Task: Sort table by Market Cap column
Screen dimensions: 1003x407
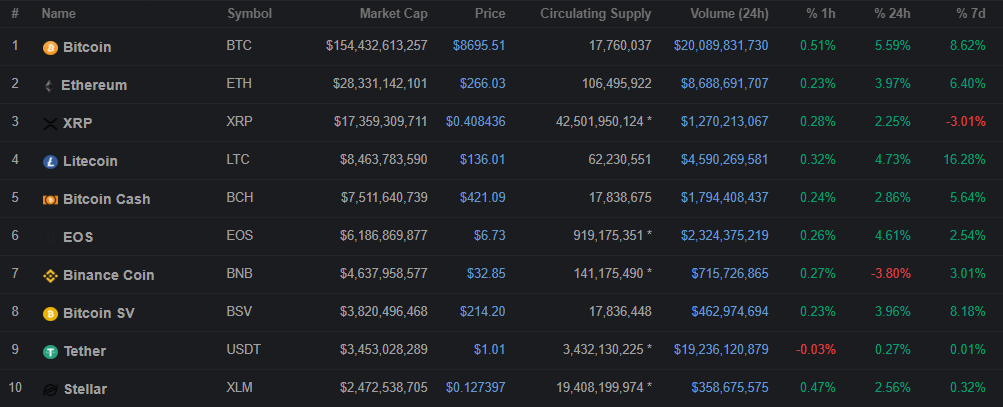Action: [393, 14]
